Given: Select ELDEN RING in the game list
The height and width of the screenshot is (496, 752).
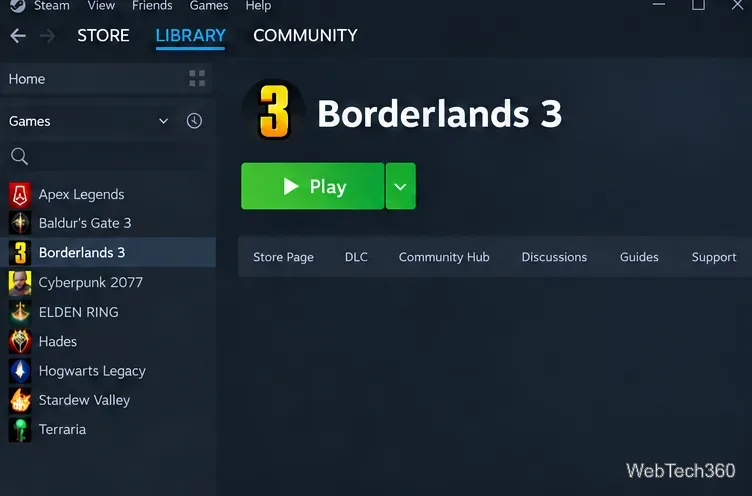Looking at the screenshot, I should click(x=108, y=312).
